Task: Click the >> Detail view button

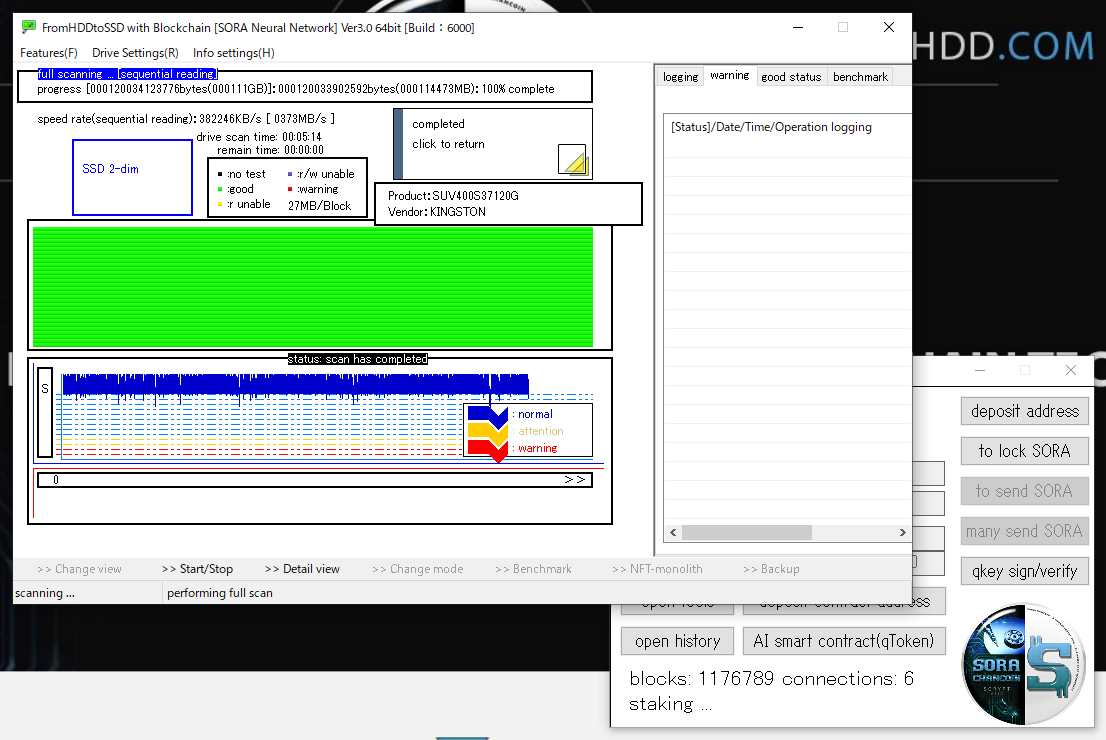Action: (x=303, y=569)
